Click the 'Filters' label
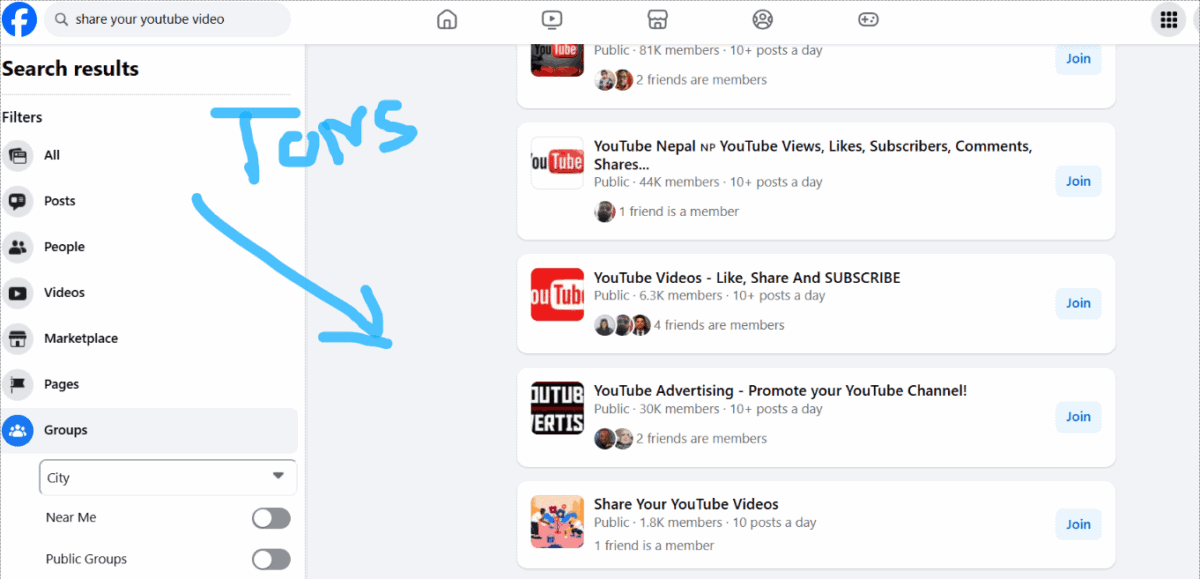The height and width of the screenshot is (579, 1200). pos(22,117)
